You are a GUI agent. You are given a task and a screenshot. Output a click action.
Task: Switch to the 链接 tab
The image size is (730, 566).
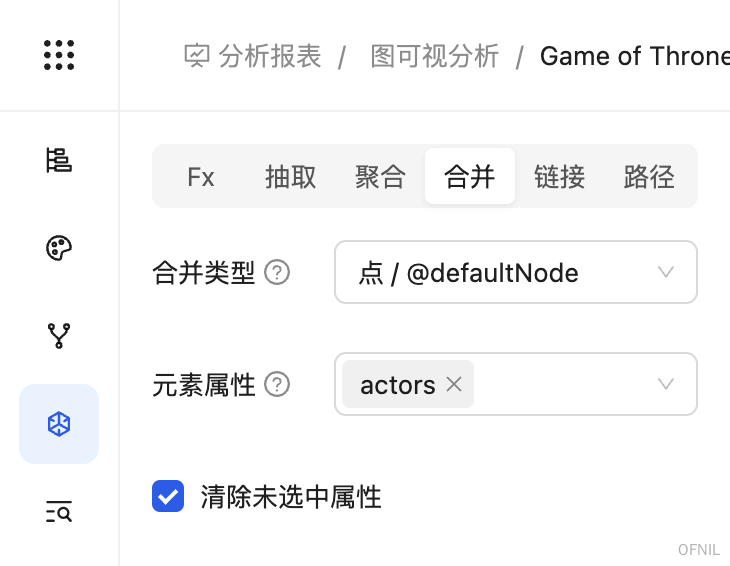tap(559, 177)
